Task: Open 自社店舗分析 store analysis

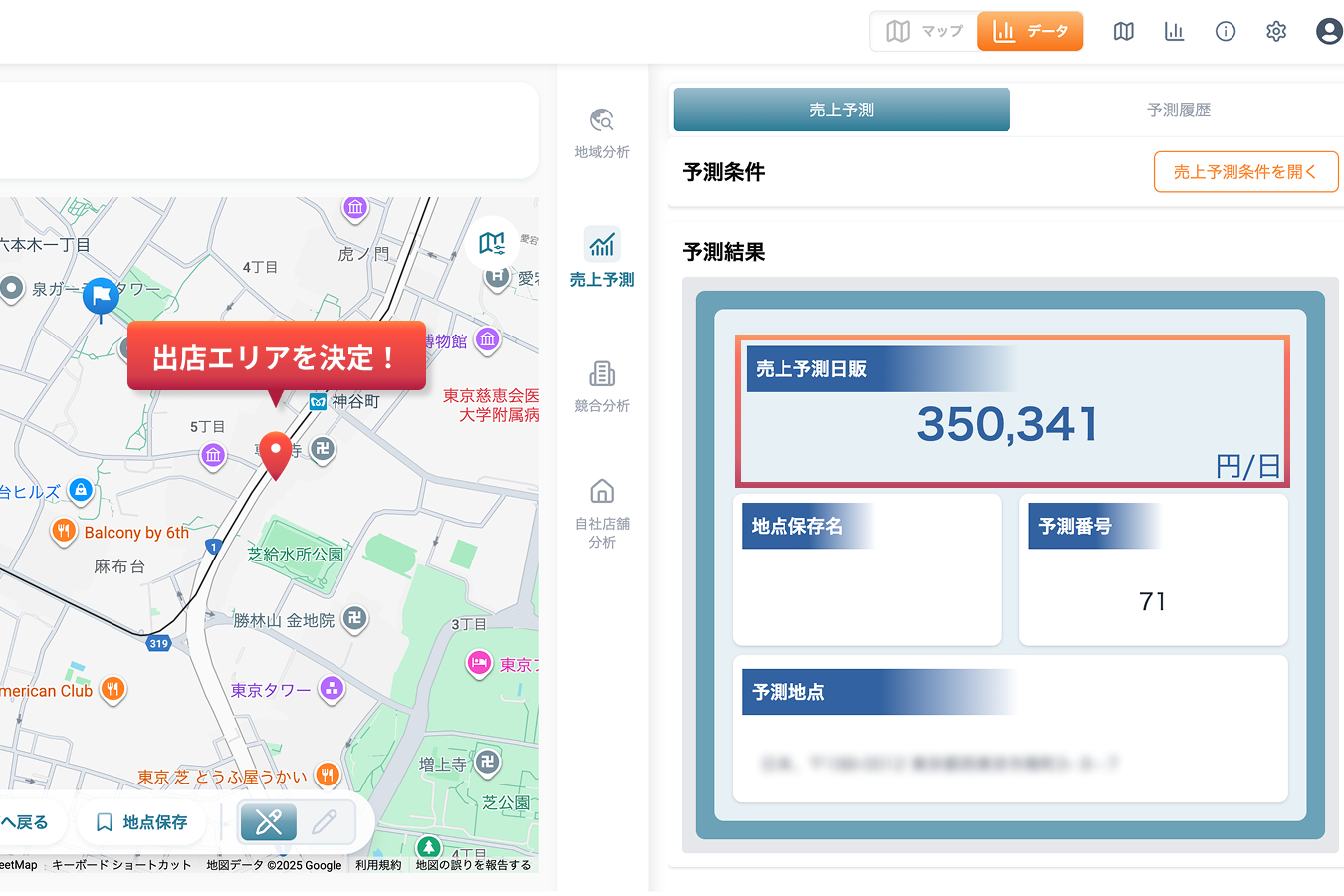Action: tap(602, 513)
